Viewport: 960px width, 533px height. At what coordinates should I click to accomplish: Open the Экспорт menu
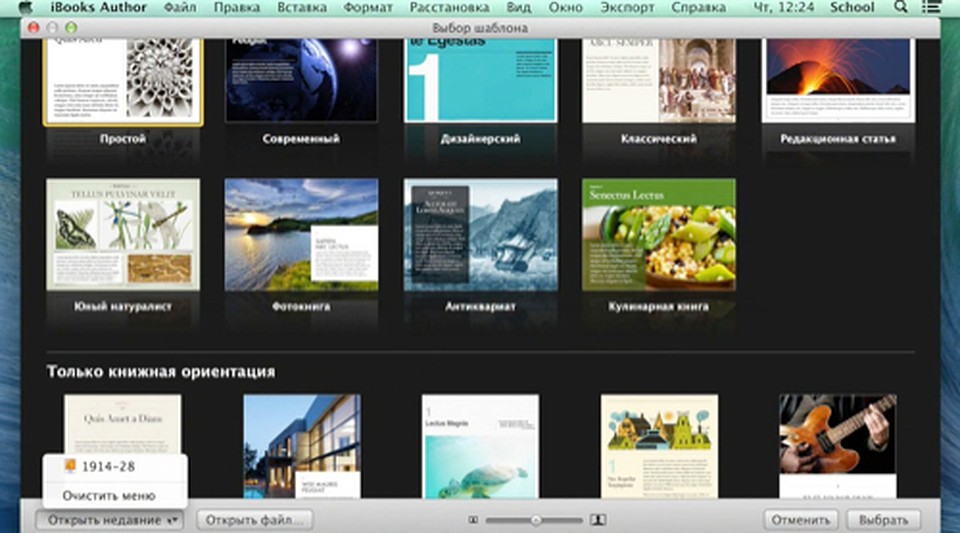(627, 7)
